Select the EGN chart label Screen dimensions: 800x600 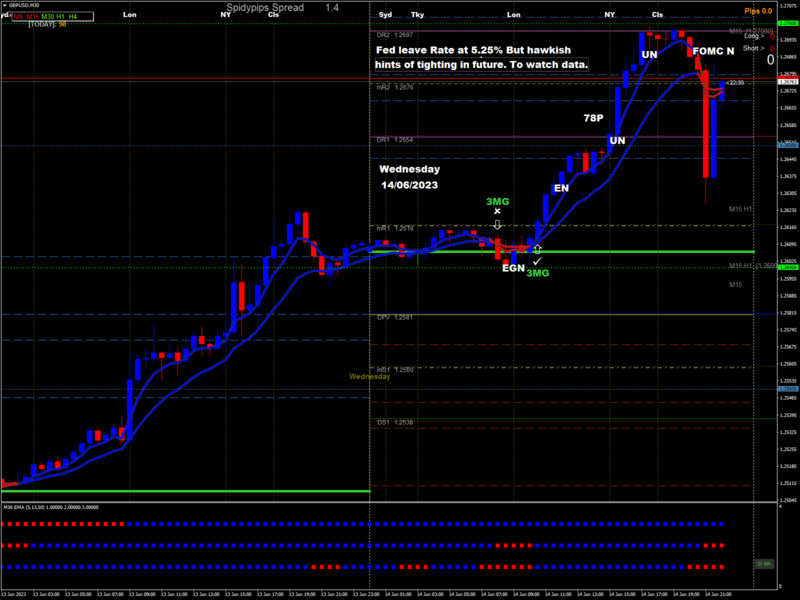tap(513, 268)
